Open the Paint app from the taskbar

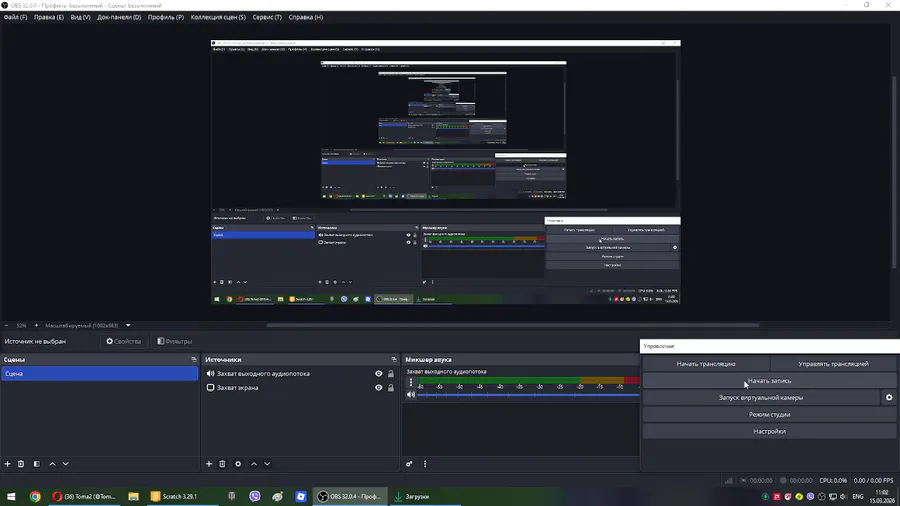(x=278, y=496)
